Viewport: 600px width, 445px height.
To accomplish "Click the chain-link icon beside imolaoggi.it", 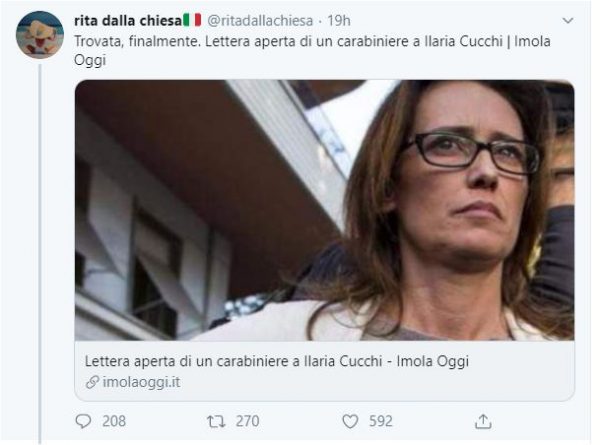I will (x=91, y=382).
